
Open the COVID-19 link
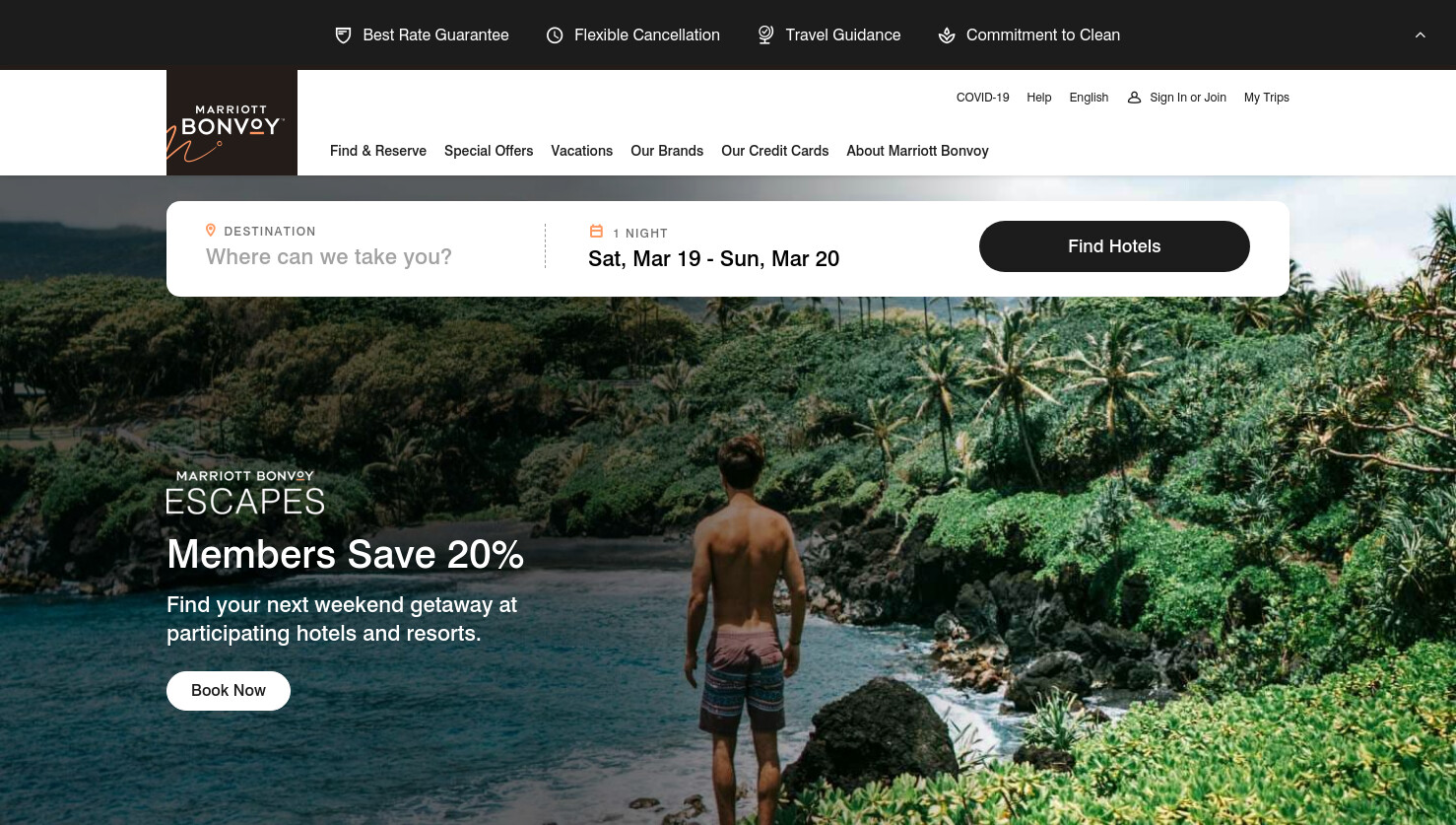[982, 98]
